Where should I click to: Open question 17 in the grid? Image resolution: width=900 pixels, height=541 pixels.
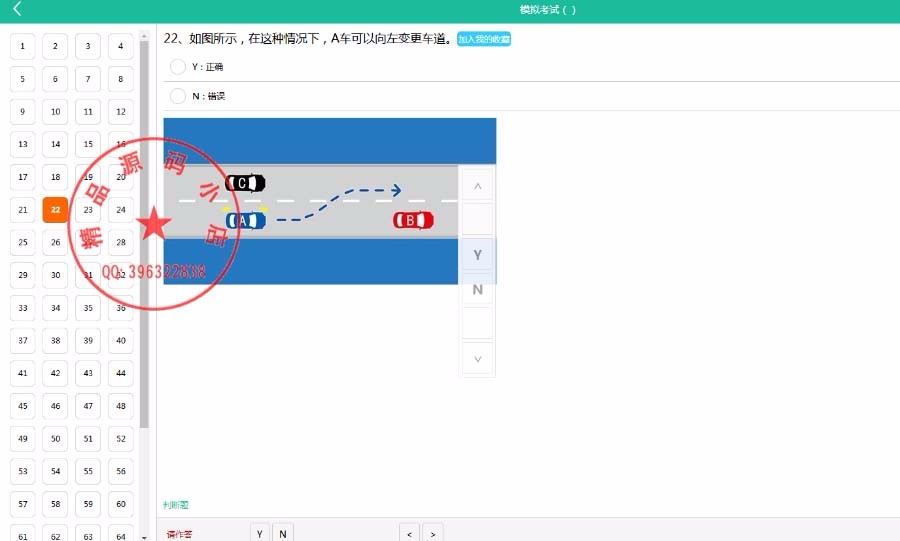(x=22, y=177)
